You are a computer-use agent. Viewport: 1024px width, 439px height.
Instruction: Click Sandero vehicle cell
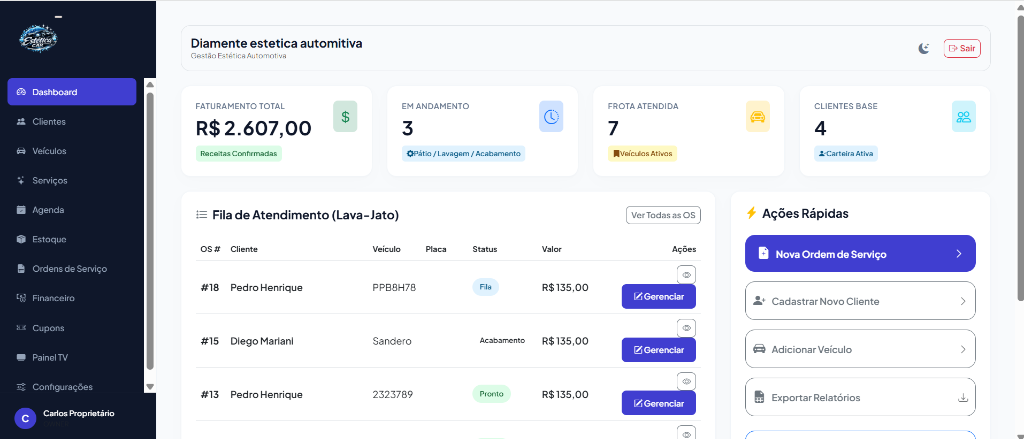coord(392,341)
